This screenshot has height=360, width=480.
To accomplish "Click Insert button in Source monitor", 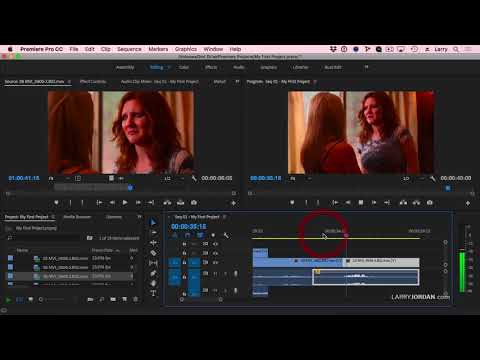I will click(x=167, y=202).
